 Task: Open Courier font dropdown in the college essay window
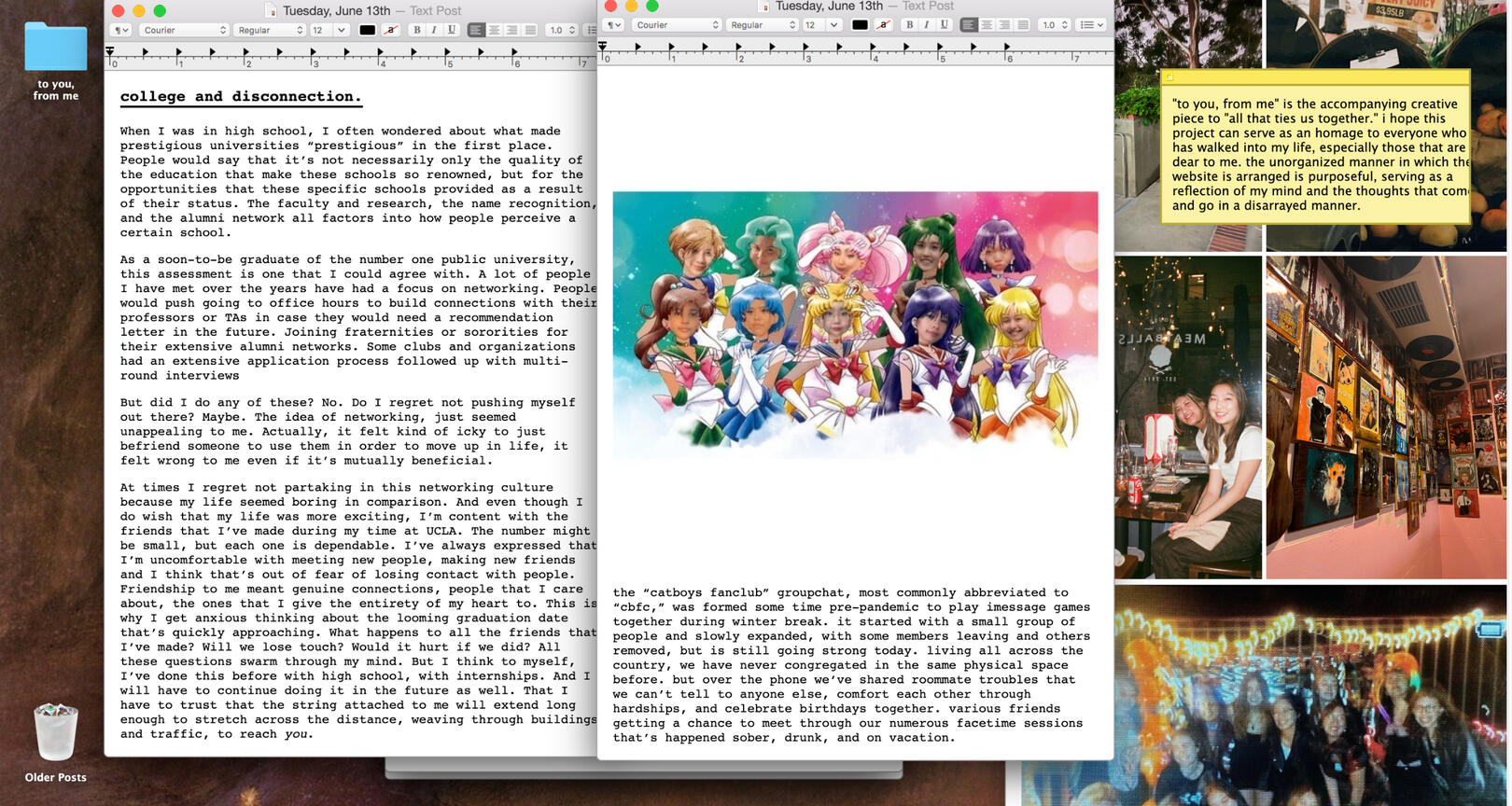point(184,30)
